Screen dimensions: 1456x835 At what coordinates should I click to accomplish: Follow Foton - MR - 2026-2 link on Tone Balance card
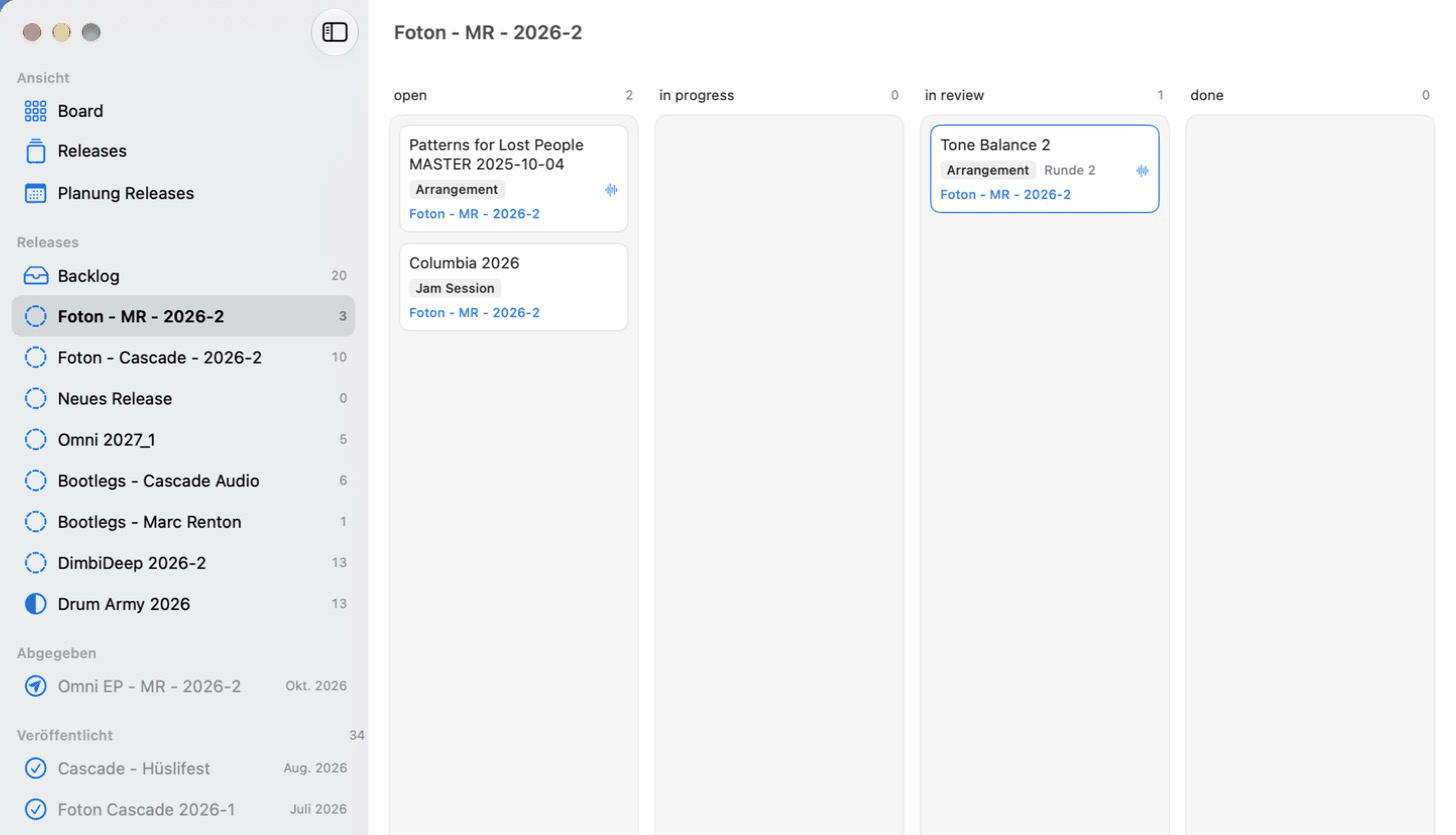click(x=1005, y=195)
